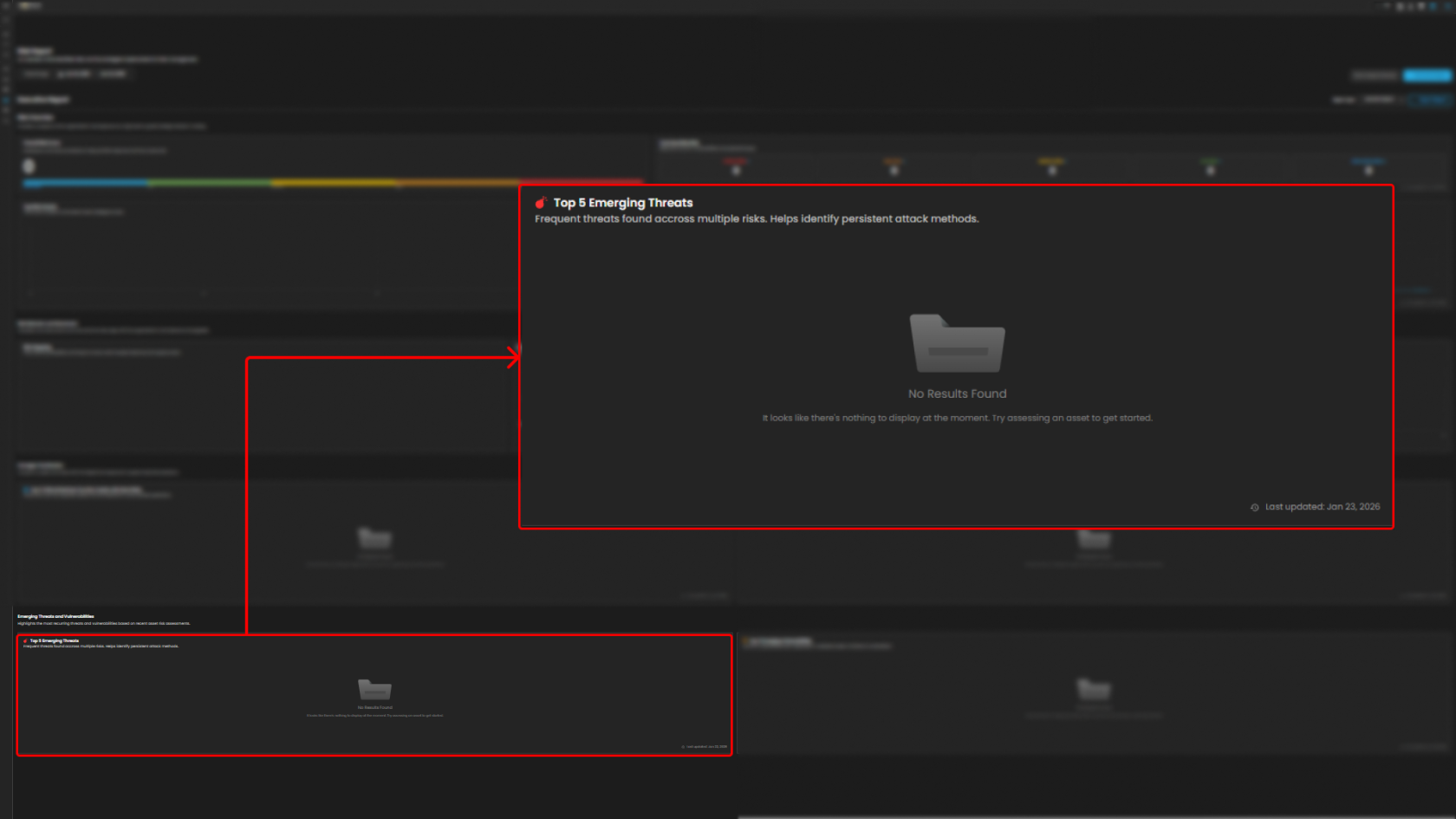Select the green severity count in the top summary row
1456x819 pixels.
pyautogui.click(x=1210, y=170)
